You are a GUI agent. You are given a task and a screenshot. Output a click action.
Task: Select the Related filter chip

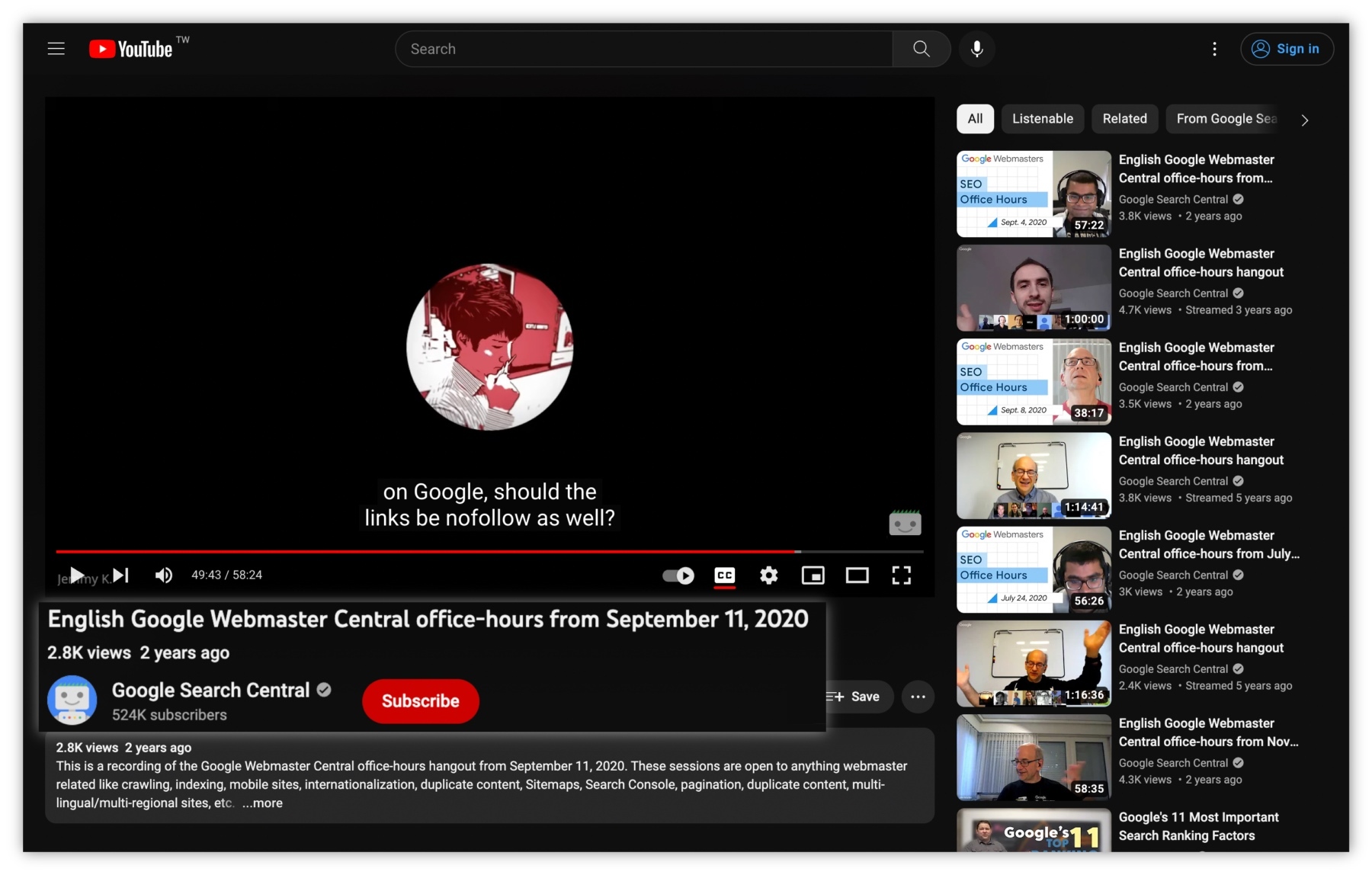(1124, 119)
